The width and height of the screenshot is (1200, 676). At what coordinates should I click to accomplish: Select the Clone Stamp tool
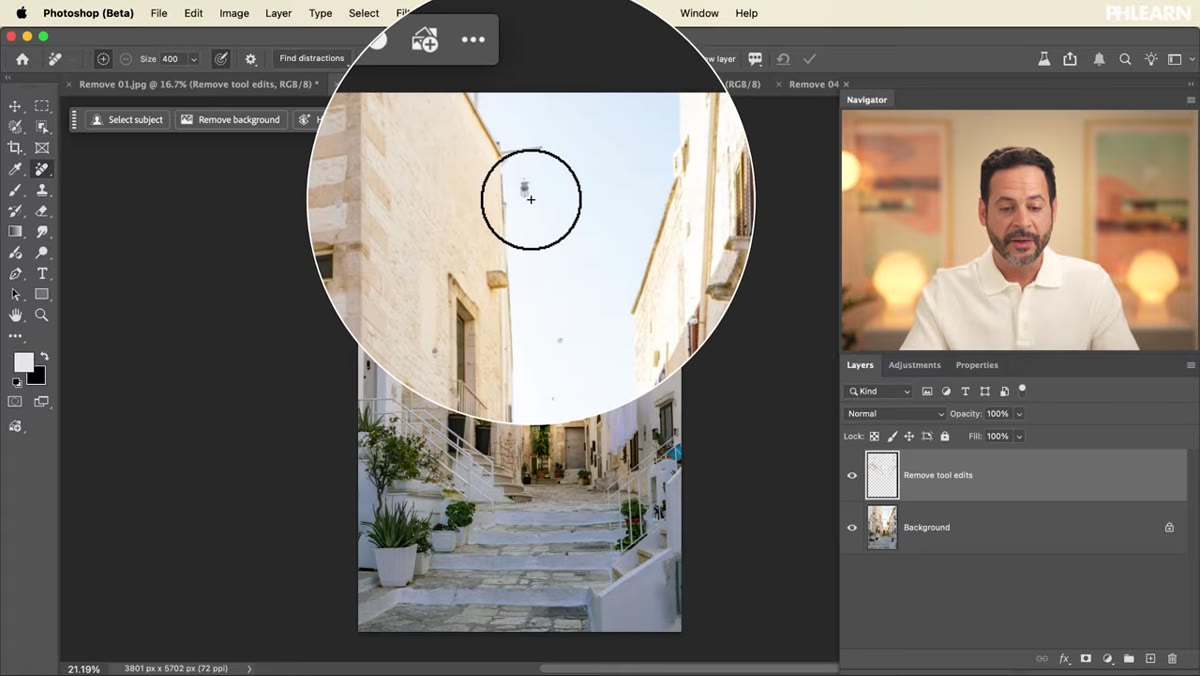point(42,190)
